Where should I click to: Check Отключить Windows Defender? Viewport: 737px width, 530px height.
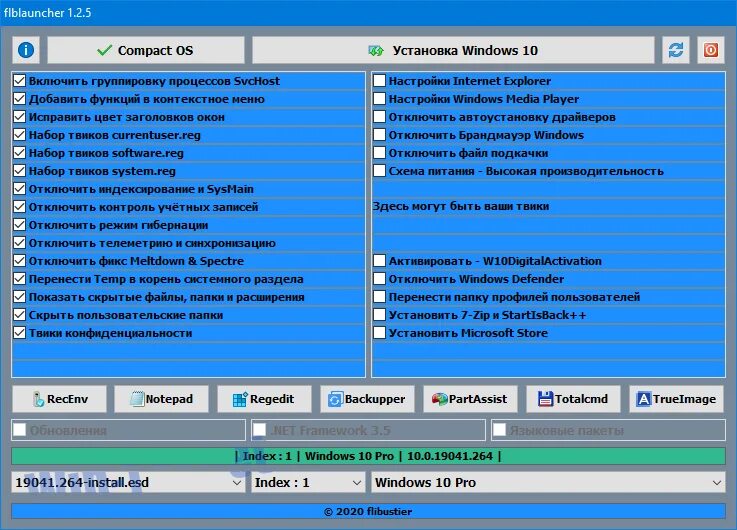tap(379, 279)
